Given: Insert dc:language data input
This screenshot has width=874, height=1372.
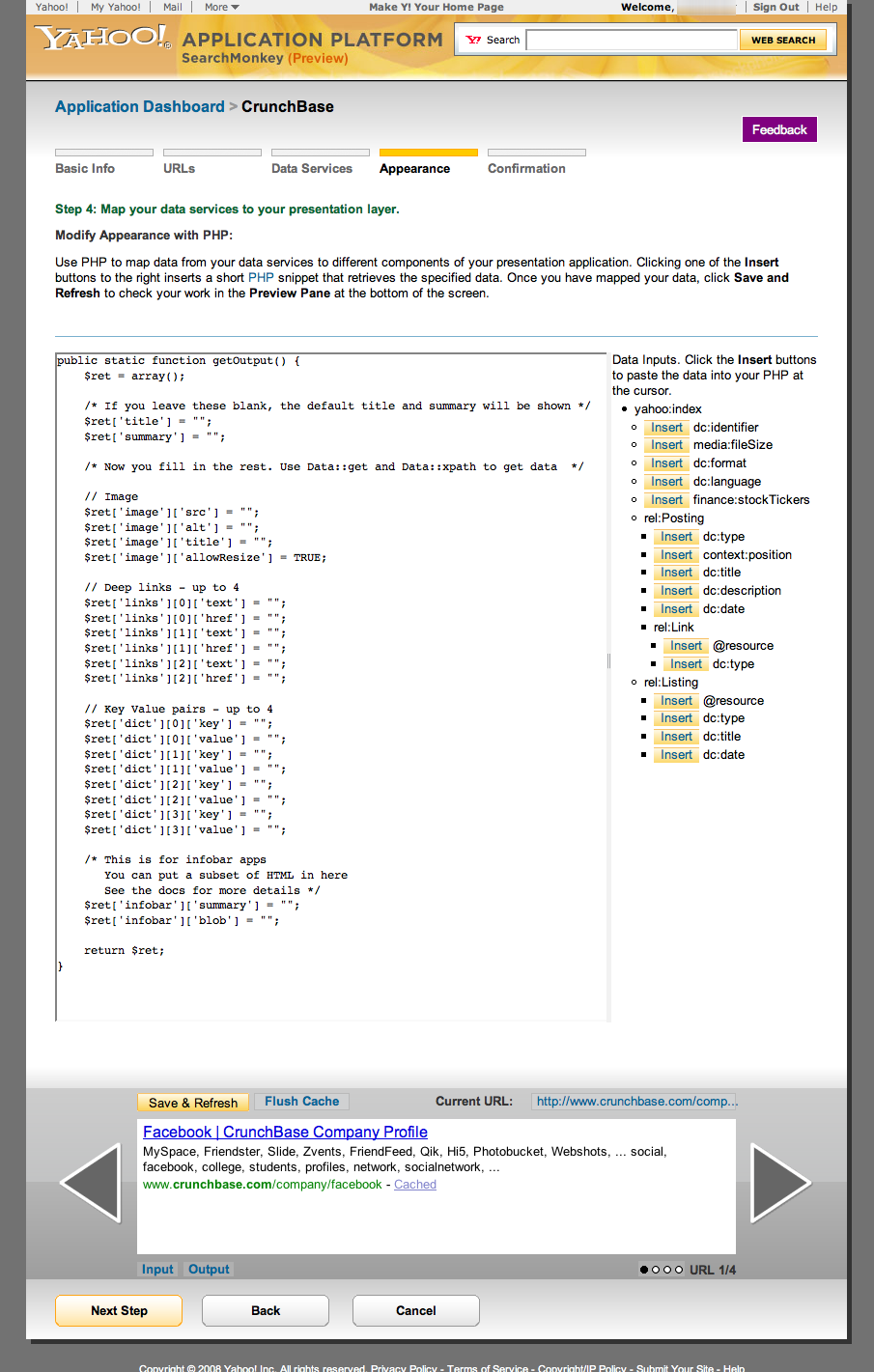Looking at the screenshot, I should (666, 482).
